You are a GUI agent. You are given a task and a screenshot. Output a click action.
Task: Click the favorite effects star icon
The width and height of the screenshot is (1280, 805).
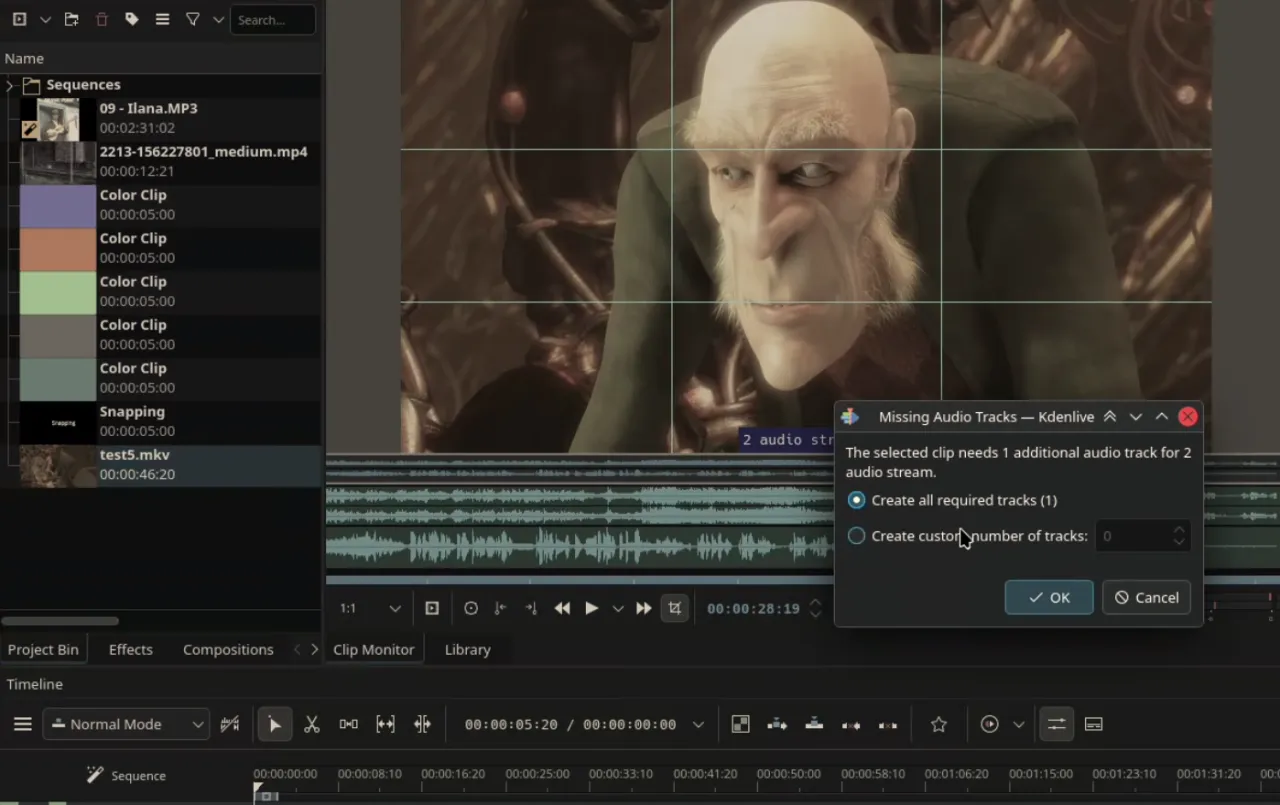[x=938, y=724]
